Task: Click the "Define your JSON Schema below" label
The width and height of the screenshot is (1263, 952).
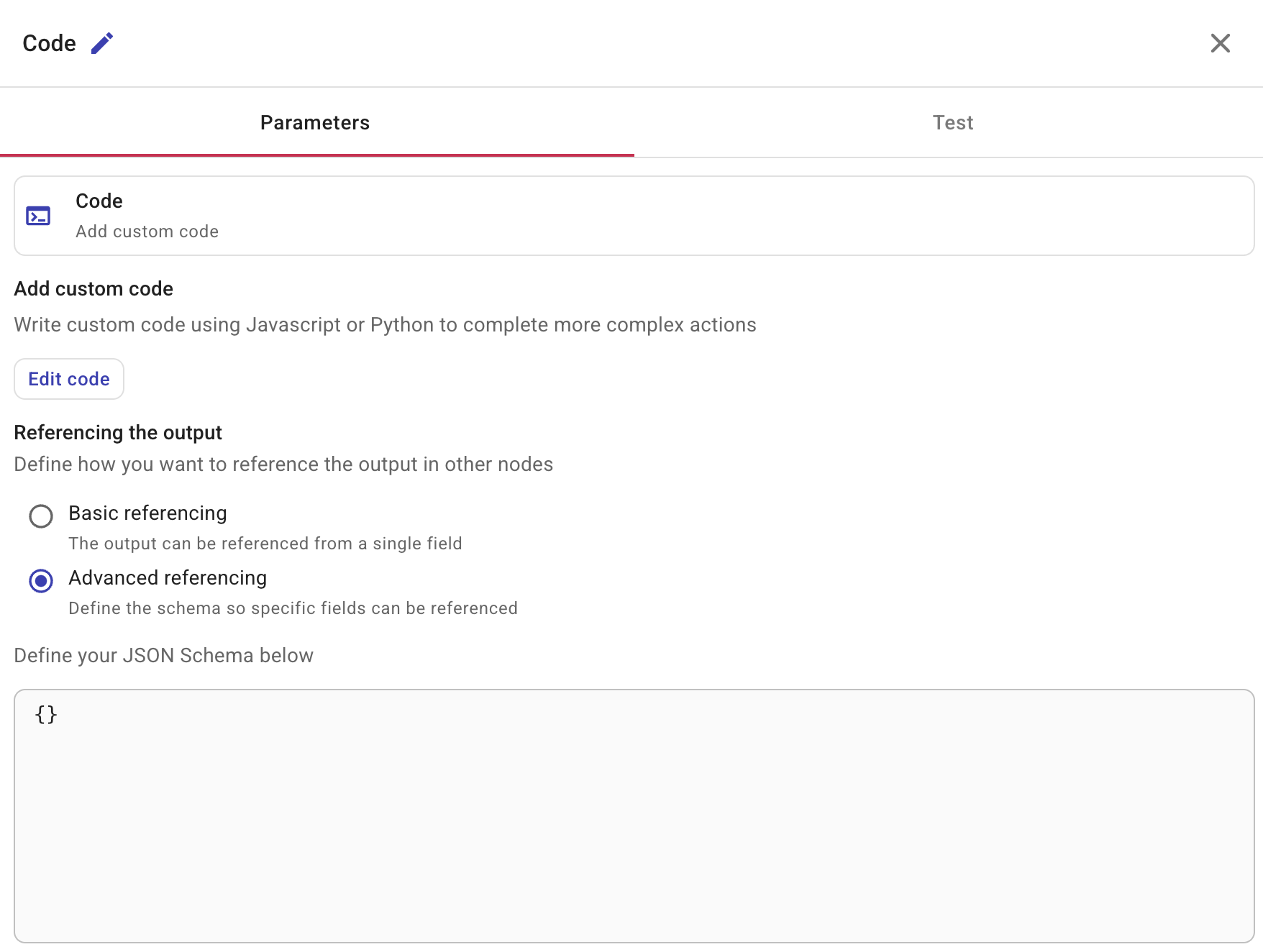Action: coord(163,656)
